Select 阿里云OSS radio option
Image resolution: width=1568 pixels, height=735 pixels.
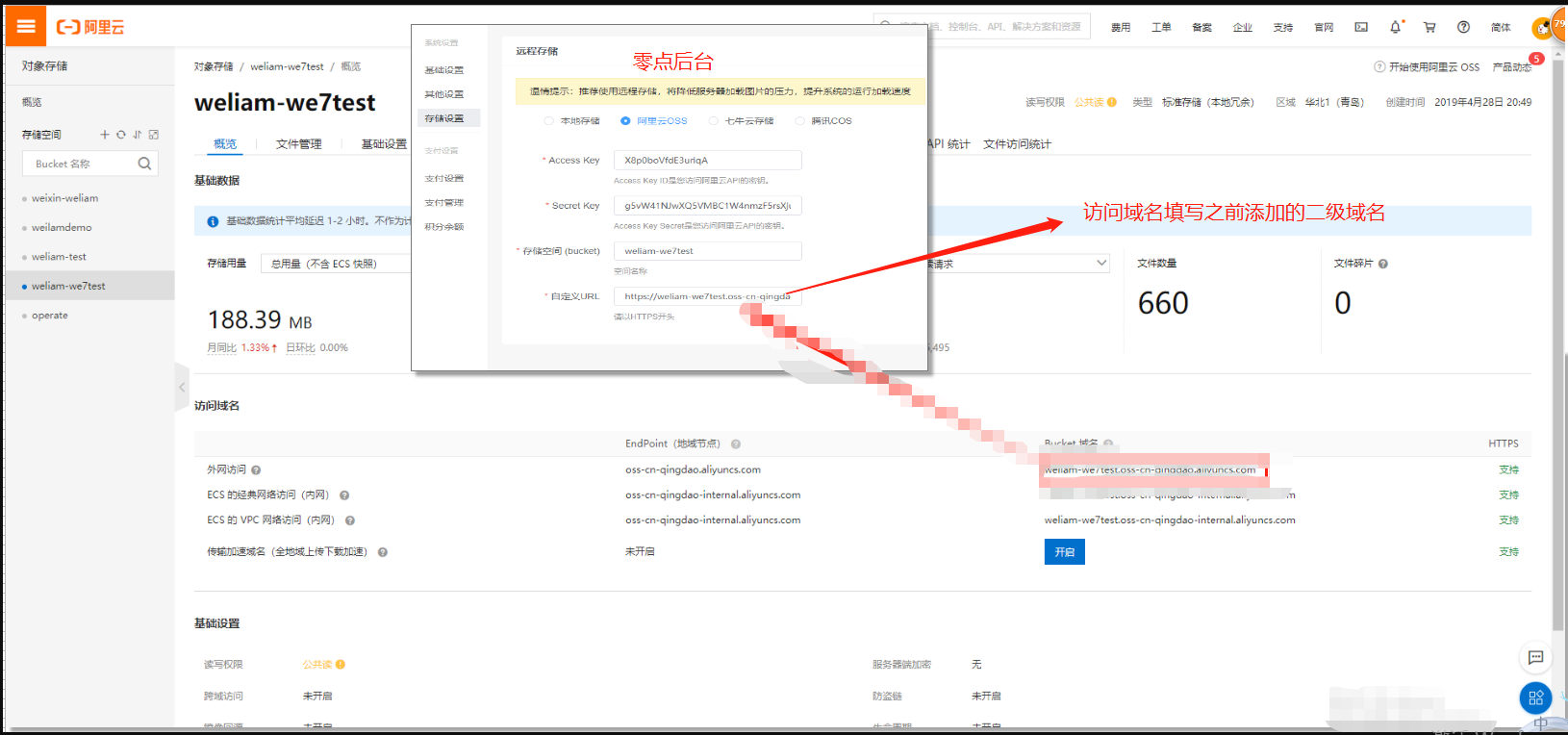coord(625,121)
